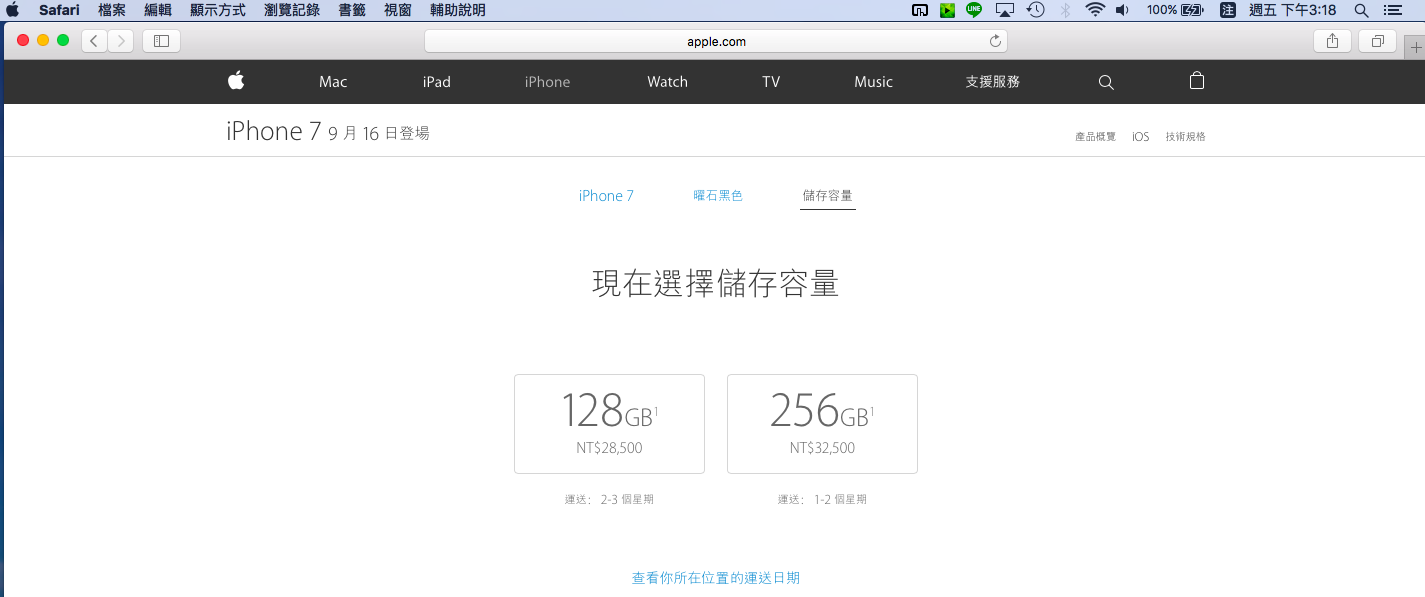Select the 256GB storage option

(x=822, y=423)
